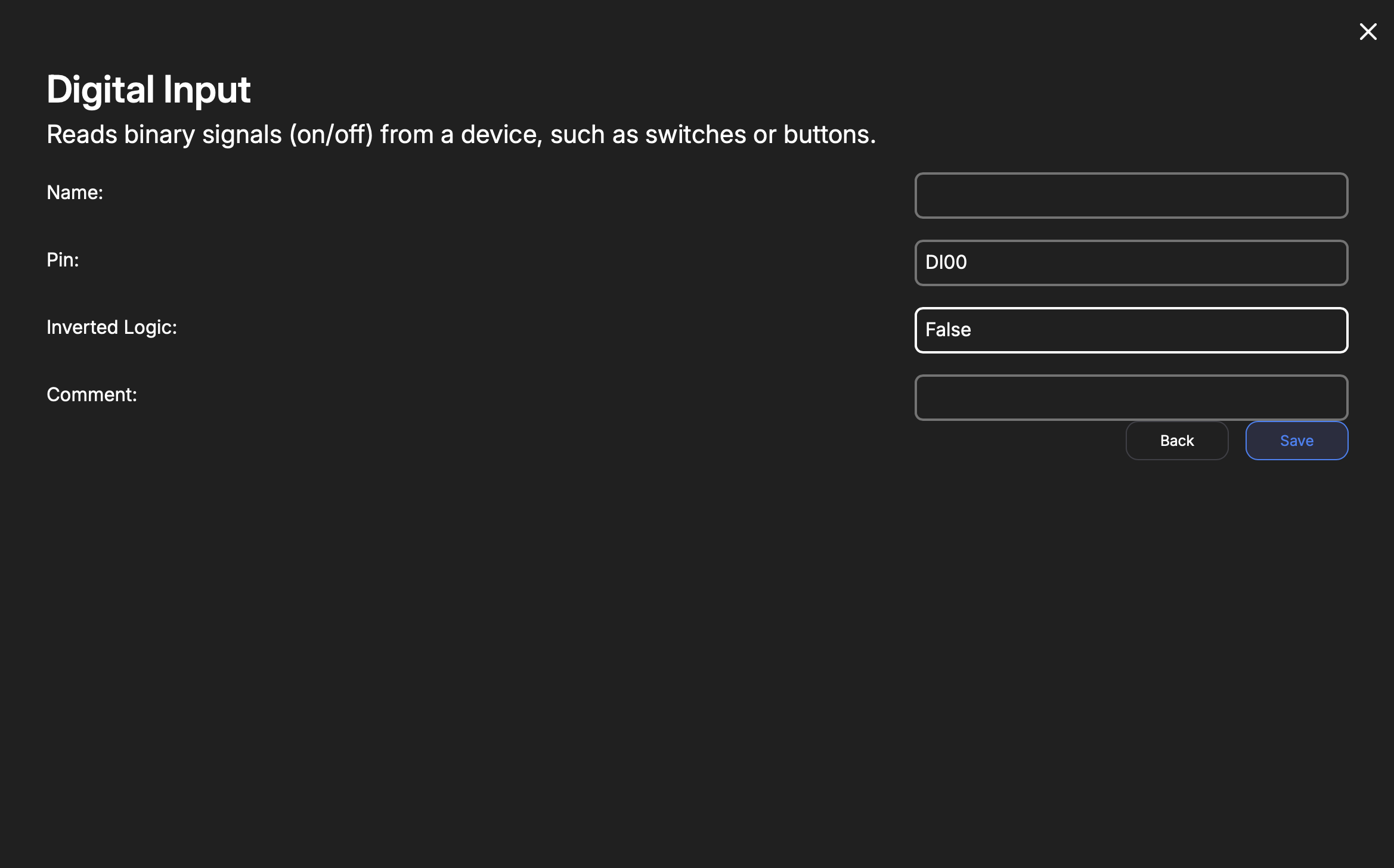
Task: Open the Inverted Logic False dropdown
Action: click(1131, 330)
